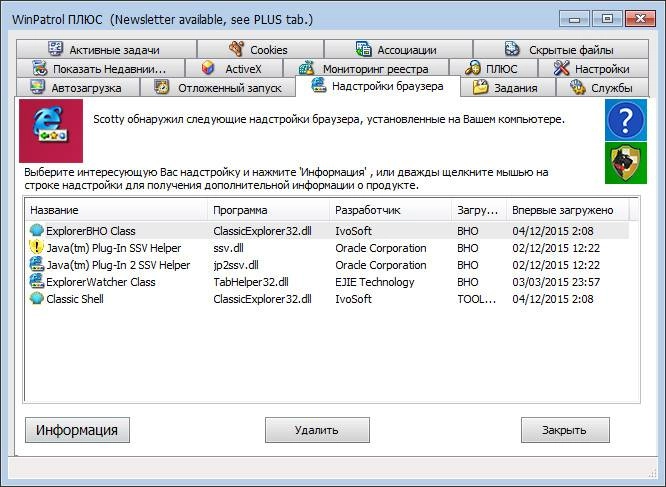This screenshot has width=666, height=487.
Task: Click the TOOL... type cell
Action: coord(477,299)
